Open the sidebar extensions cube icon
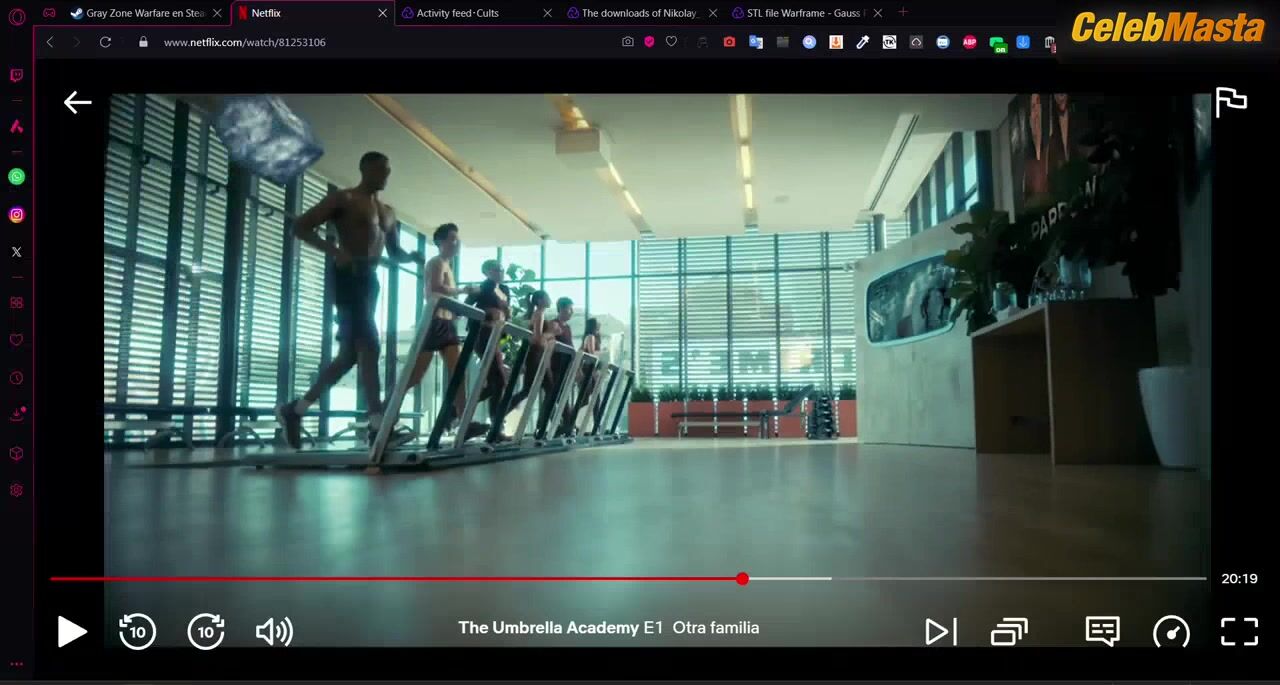The height and width of the screenshot is (685, 1280). click(17, 453)
